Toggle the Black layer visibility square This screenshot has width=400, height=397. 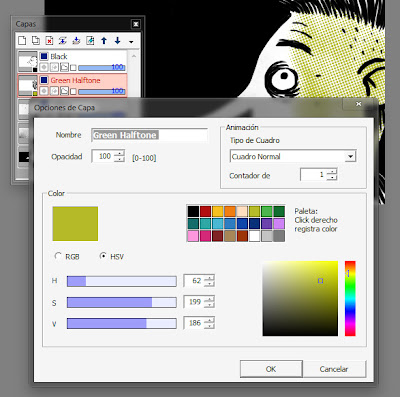pyautogui.click(x=44, y=56)
